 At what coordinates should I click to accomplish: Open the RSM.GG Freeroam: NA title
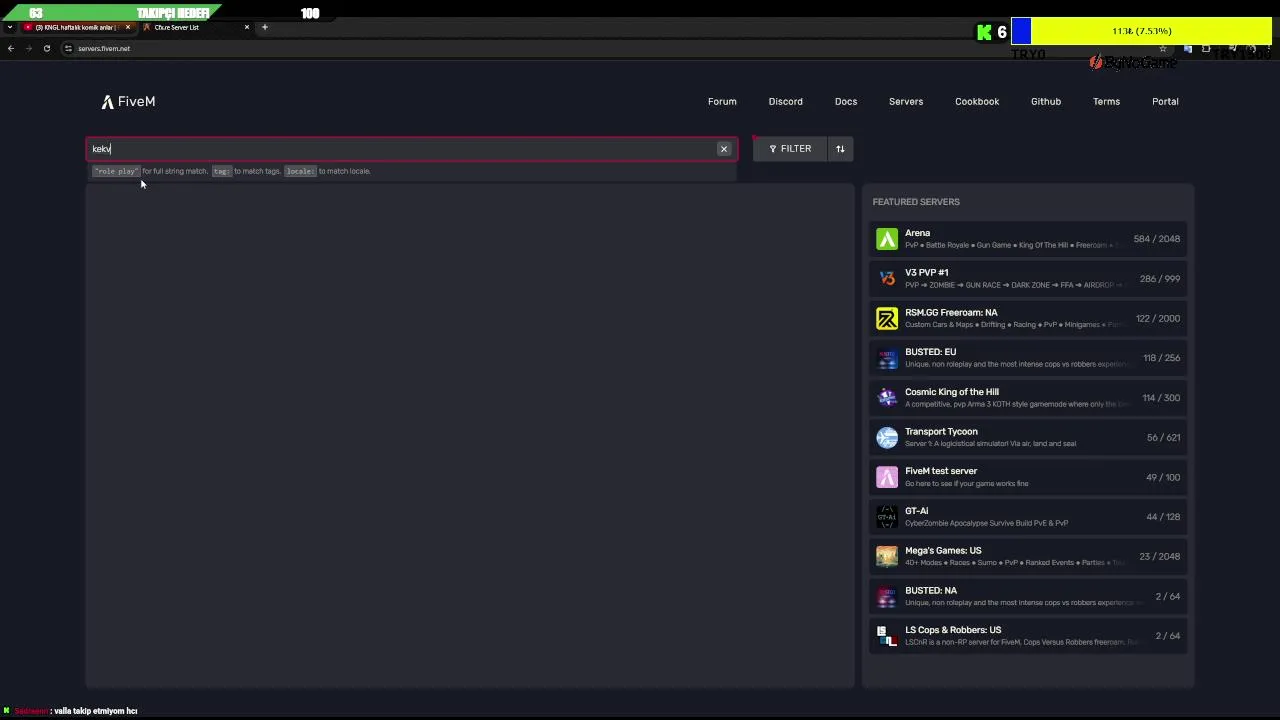click(951, 312)
